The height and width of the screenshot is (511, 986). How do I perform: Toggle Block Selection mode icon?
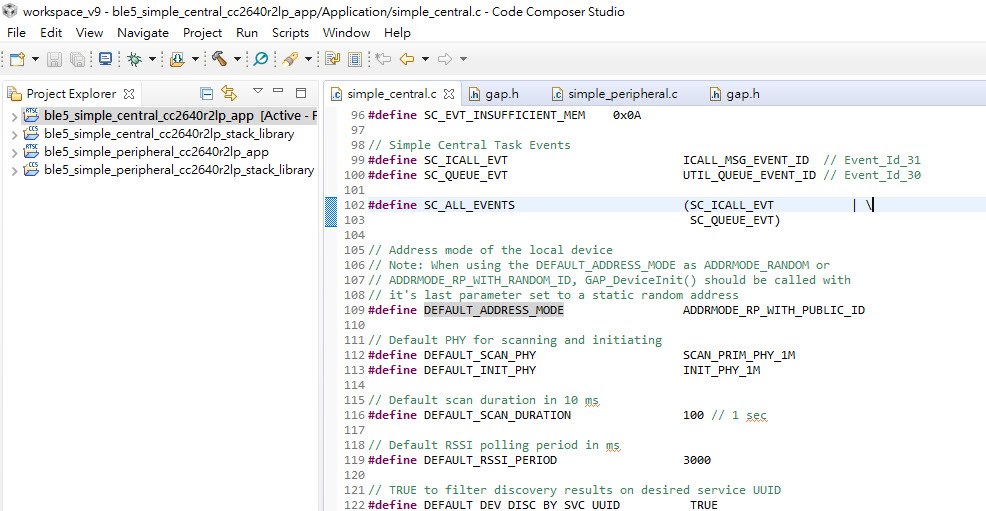click(355, 59)
